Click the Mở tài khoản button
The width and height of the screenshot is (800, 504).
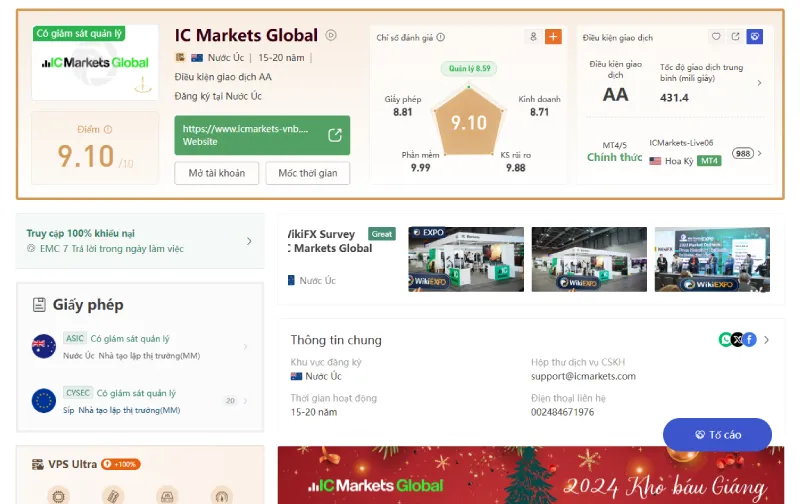click(x=216, y=173)
